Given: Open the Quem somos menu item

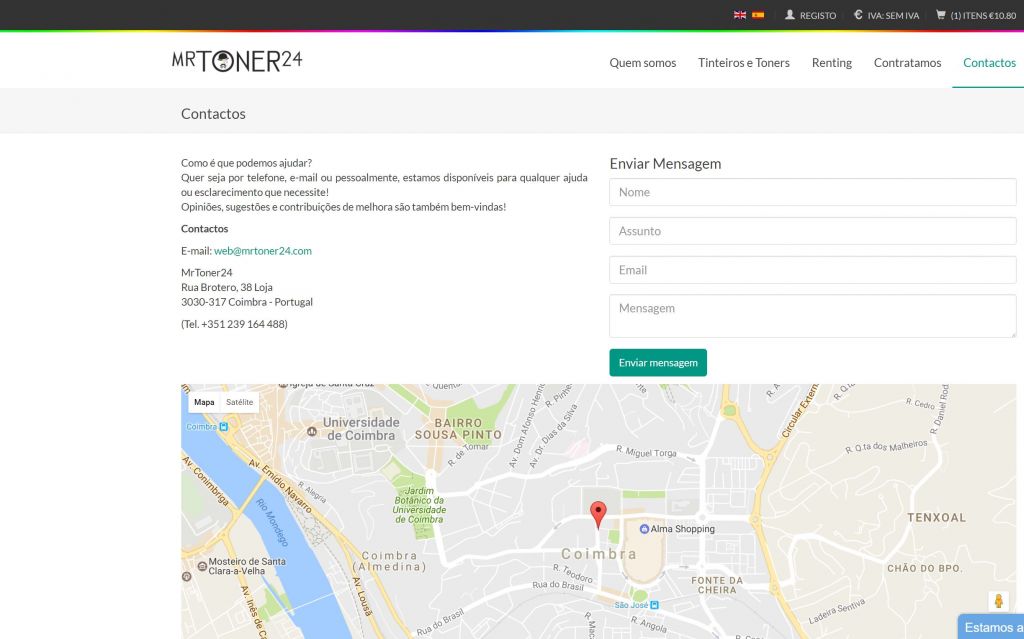Looking at the screenshot, I should (643, 63).
